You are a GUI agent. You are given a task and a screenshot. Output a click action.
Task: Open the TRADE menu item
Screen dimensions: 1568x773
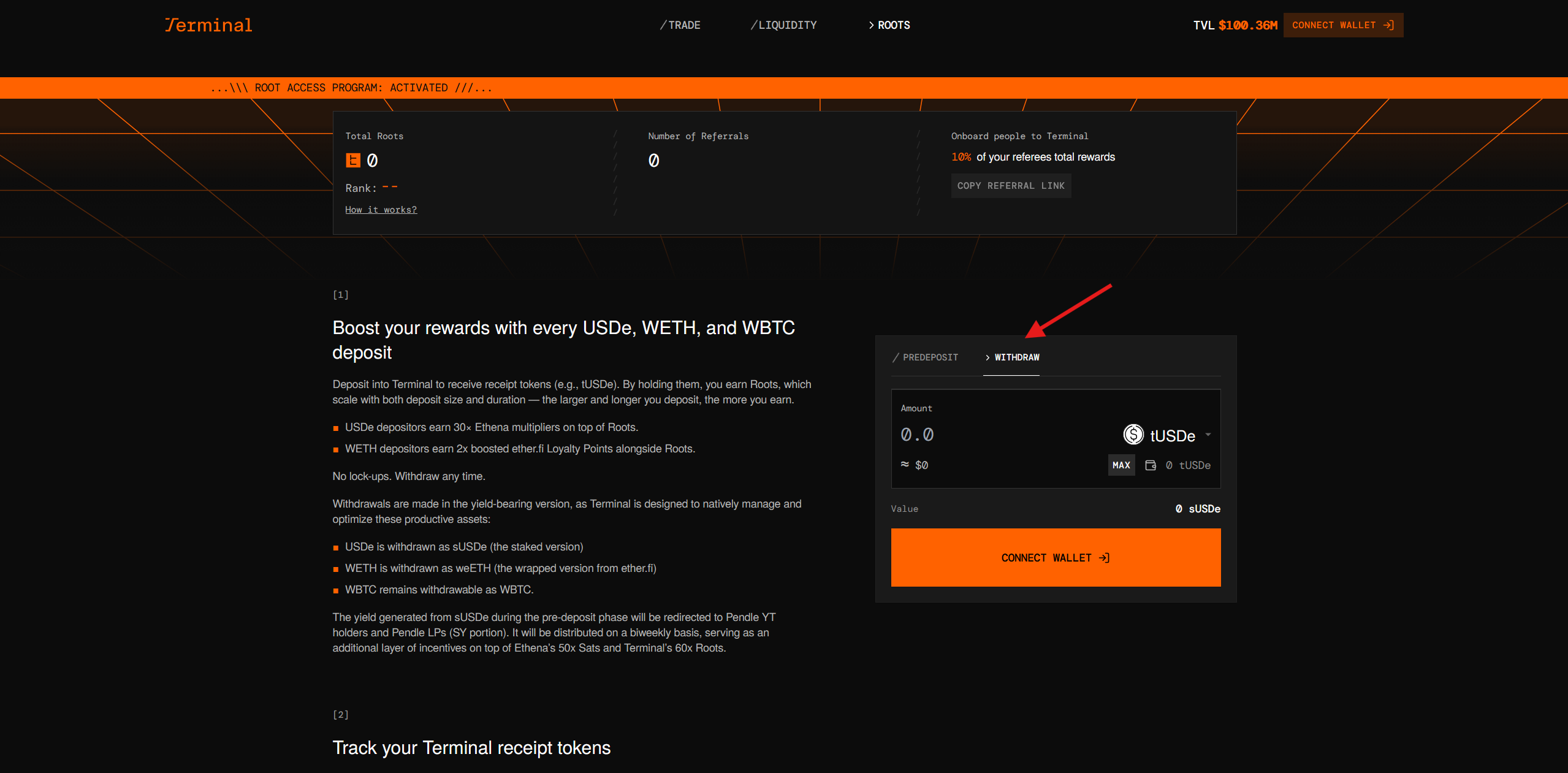pos(680,25)
